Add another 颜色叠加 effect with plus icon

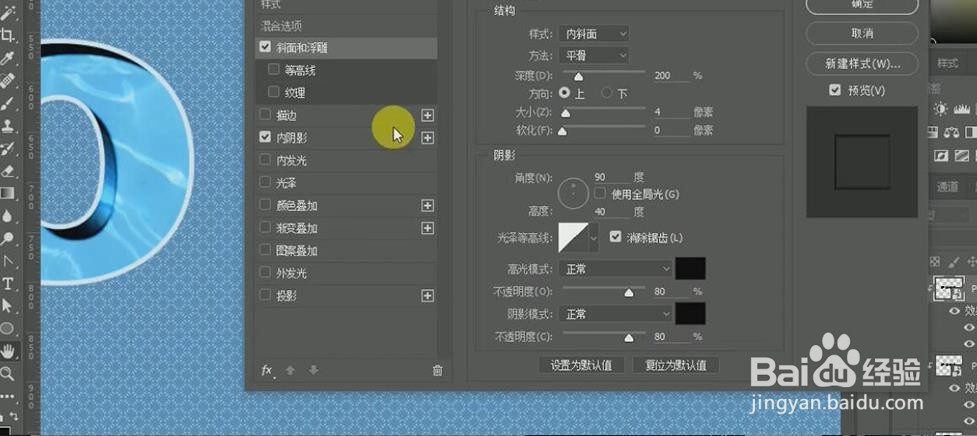tap(427, 206)
